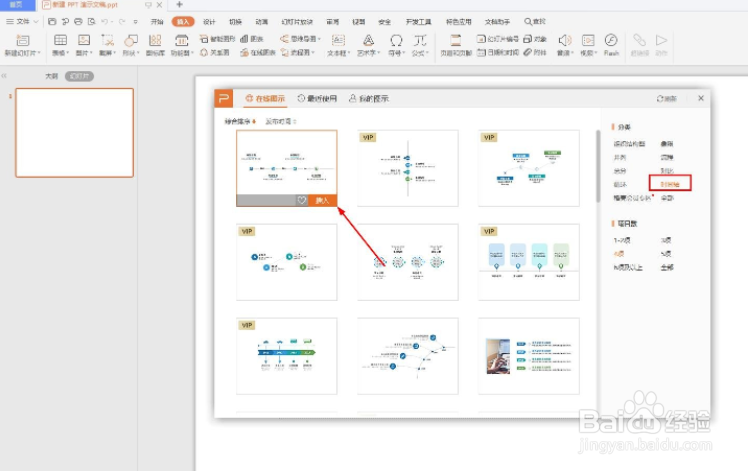Image resolution: width=754 pixels, height=471 pixels.
Task: Open the icon library tool
Action: click(155, 40)
